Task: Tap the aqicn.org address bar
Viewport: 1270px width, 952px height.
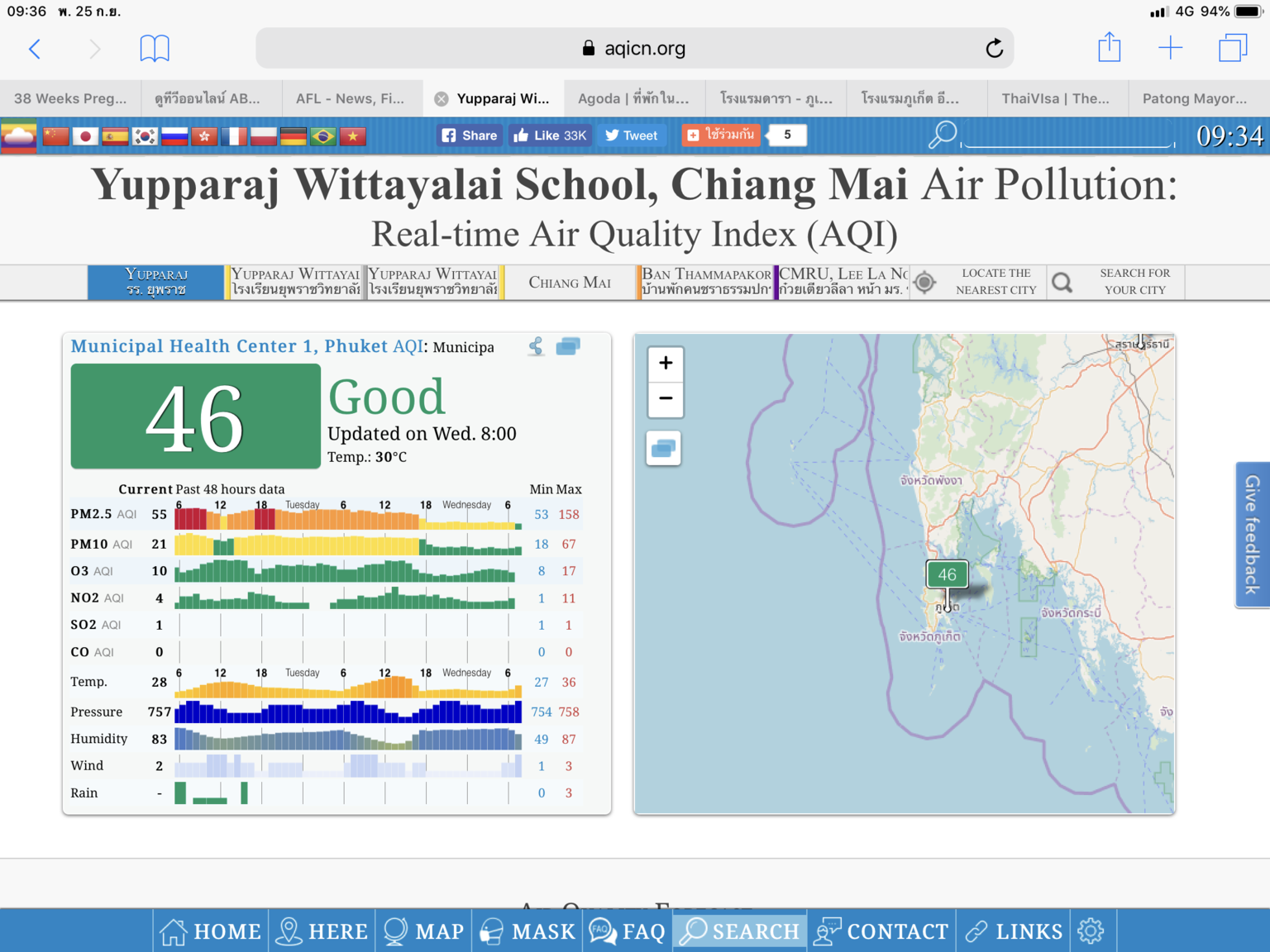Action: (x=635, y=49)
